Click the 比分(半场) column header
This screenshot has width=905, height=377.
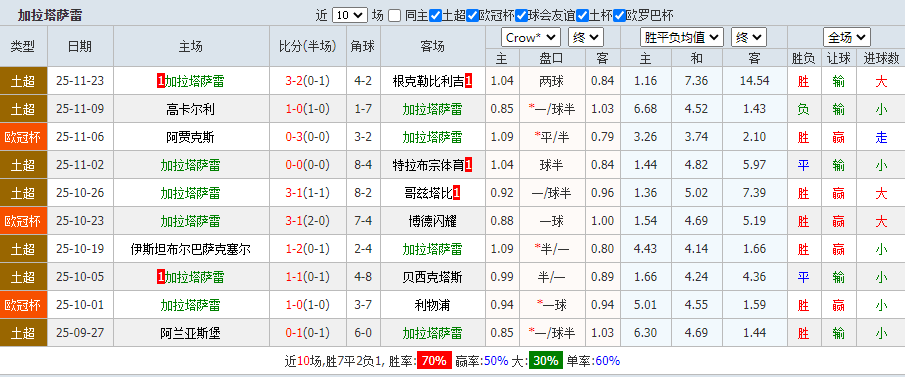[308, 46]
